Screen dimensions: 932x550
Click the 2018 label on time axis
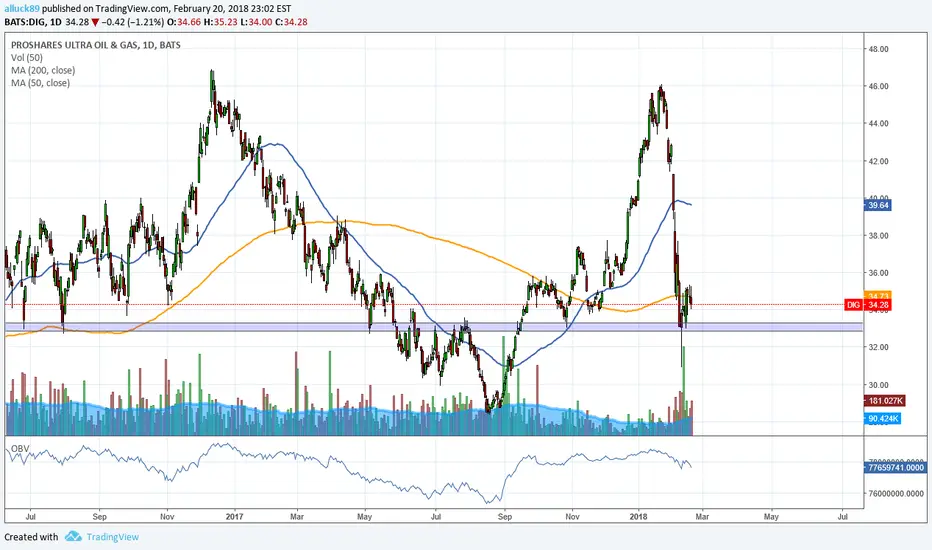pos(638,517)
